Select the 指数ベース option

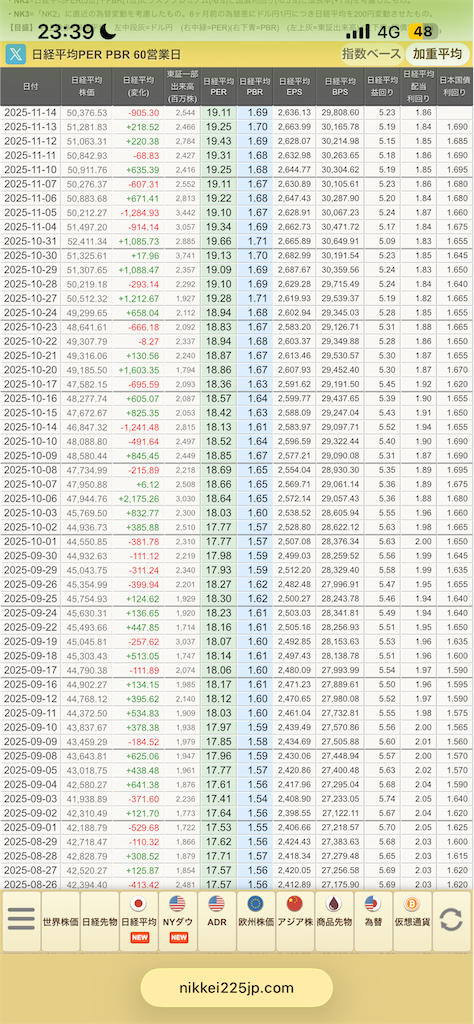click(371, 55)
